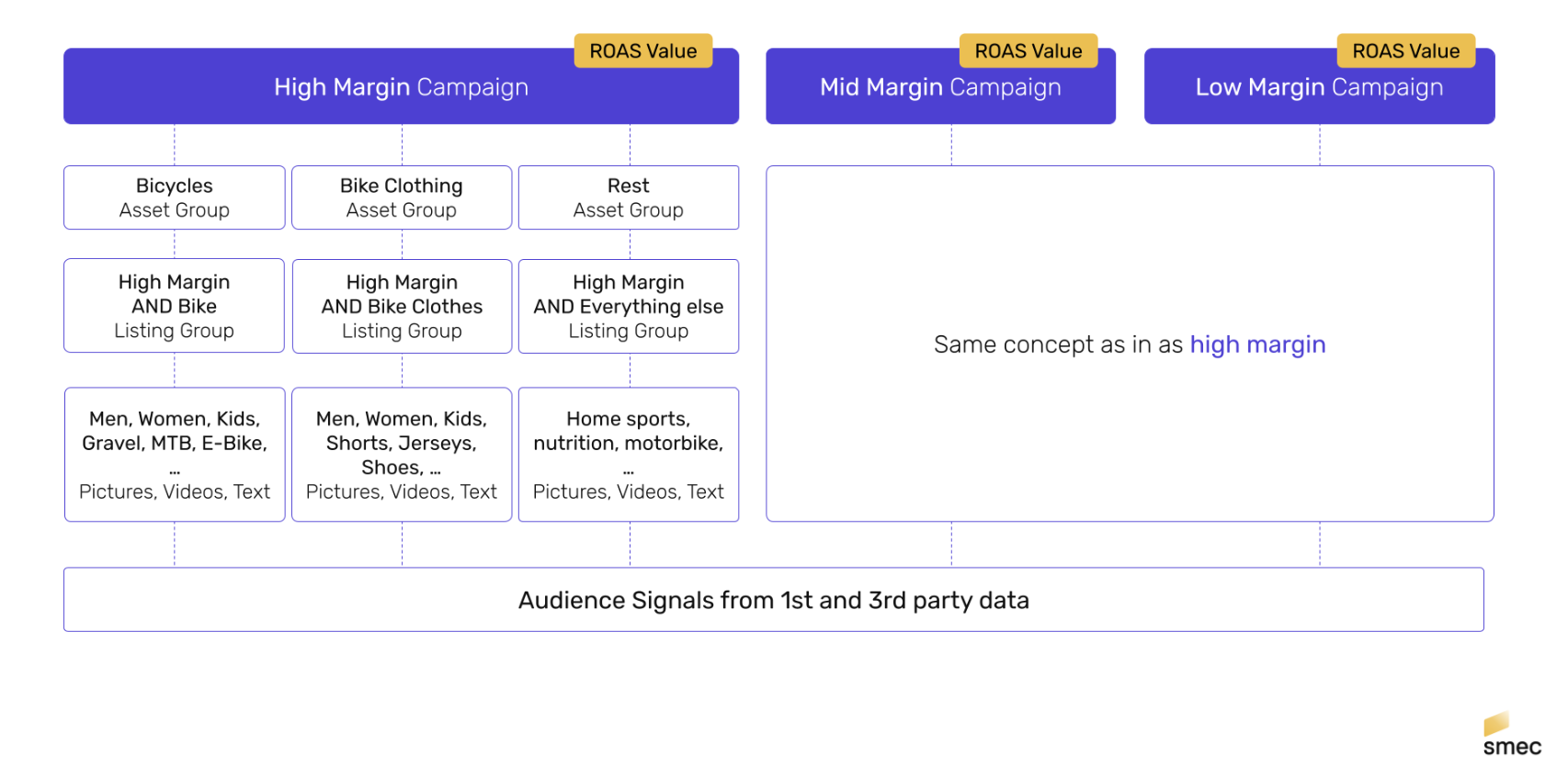Select the Rest Asset Group box

tap(629, 197)
